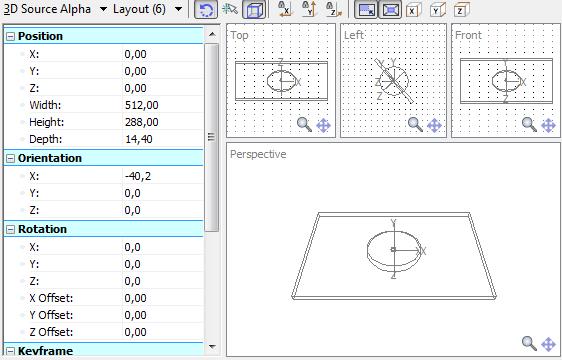Click the properties panel scroll down arrow

point(212,347)
